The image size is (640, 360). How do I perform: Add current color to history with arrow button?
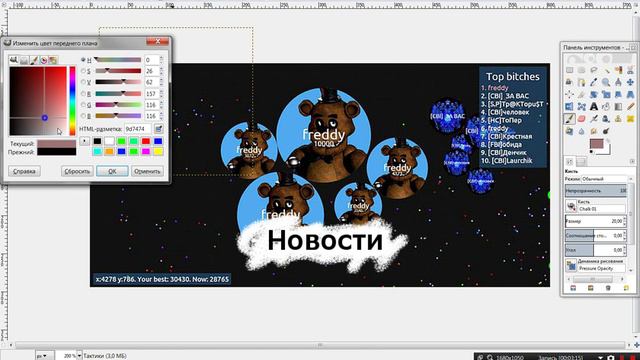[x=84, y=141]
